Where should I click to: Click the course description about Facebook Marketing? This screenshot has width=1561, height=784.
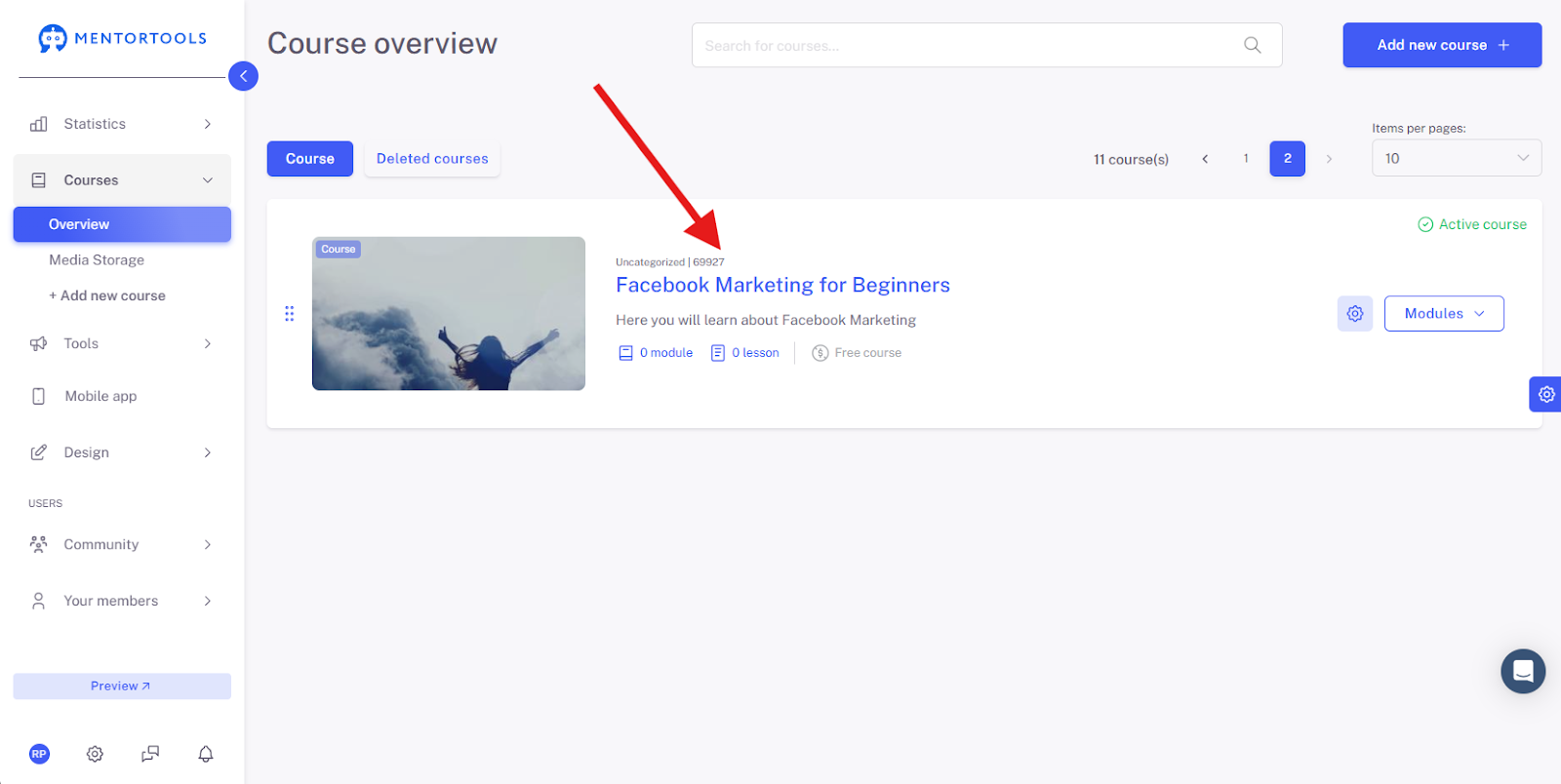point(766,320)
